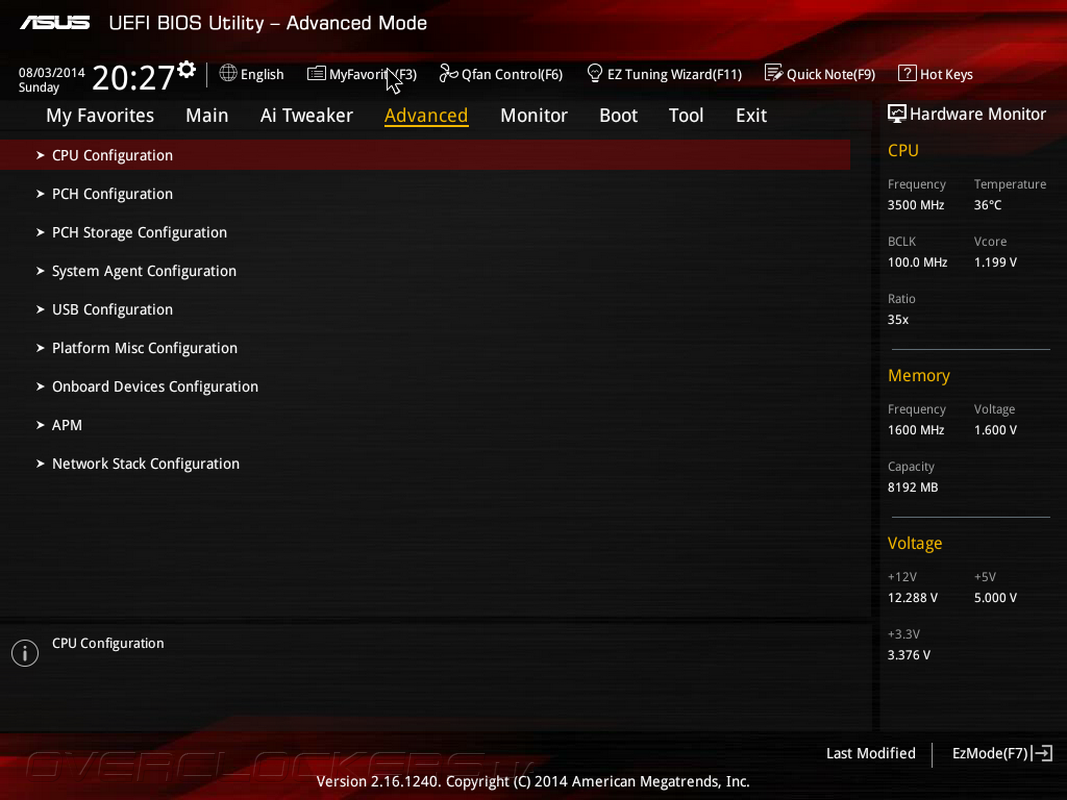The width and height of the screenshot is (1067, 800).
Task: Click the info icon in the help panel
Action: (x=25, y=653)
